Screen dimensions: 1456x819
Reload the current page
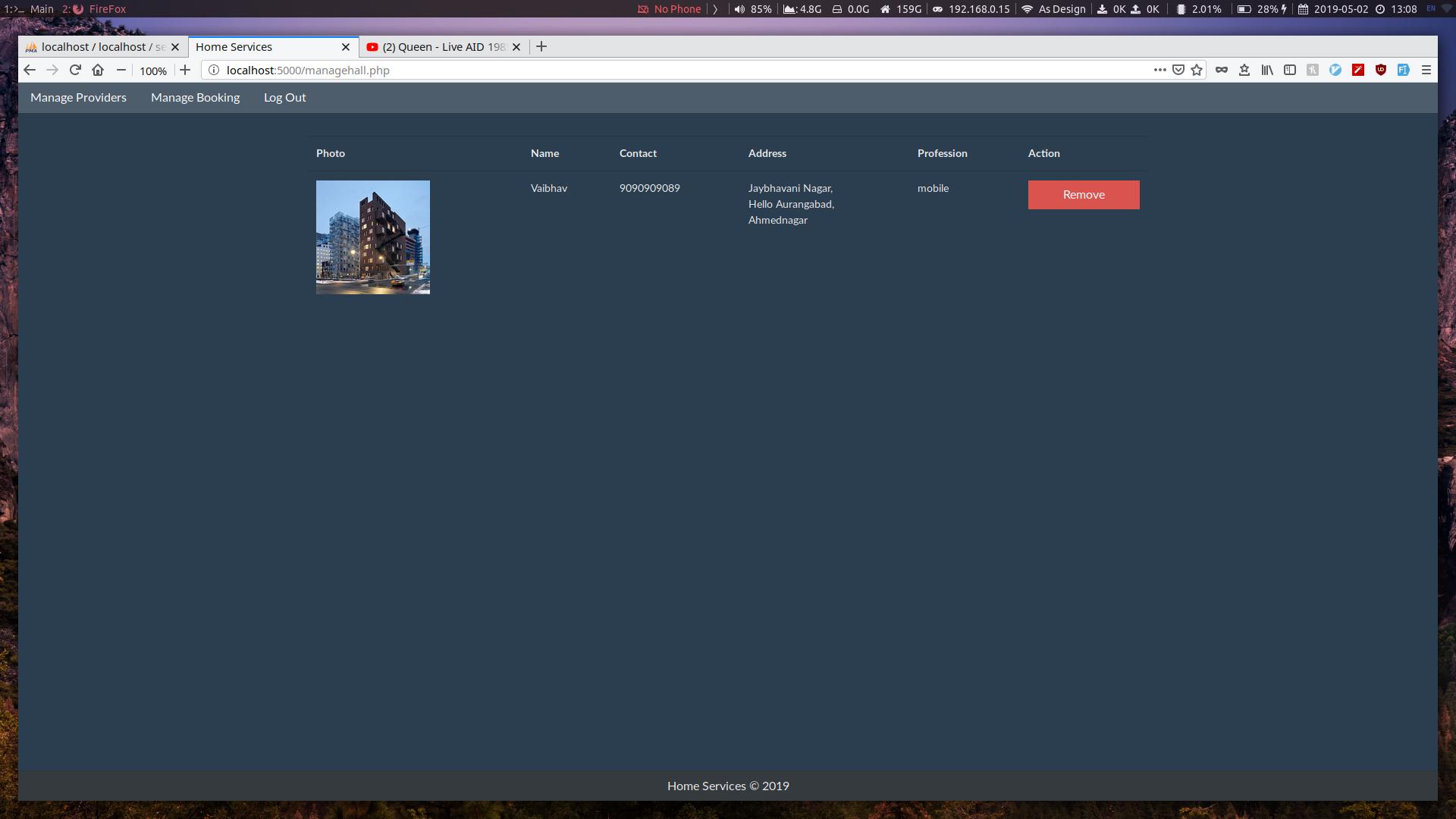[75, 70]
